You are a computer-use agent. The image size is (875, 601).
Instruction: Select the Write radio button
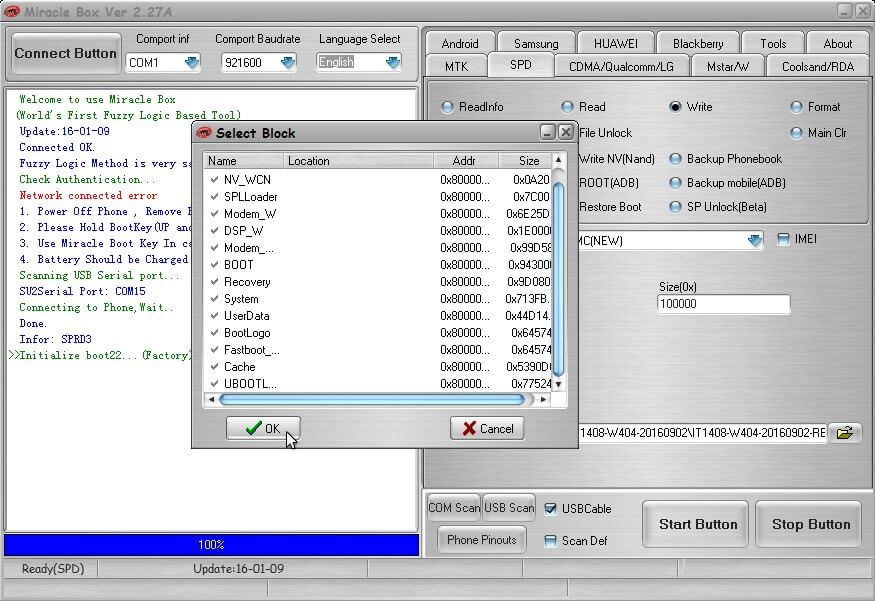coord(675,107)
